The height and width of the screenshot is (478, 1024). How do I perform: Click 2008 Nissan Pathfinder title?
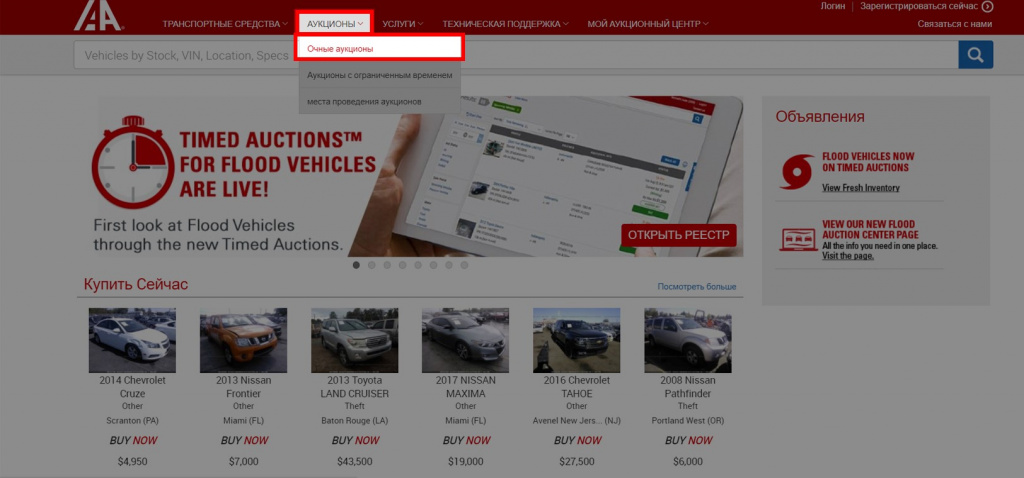[688, 387]
